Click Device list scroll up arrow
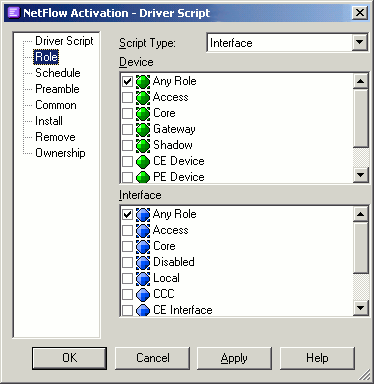The image size is (374, 384). point(360,81)
